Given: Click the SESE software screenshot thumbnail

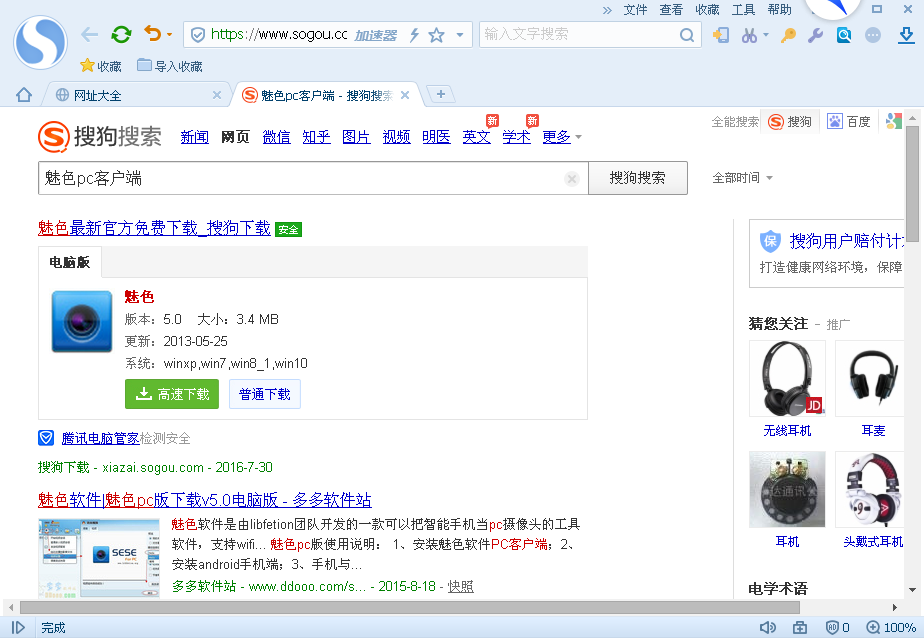Looking at the screenshot, I should pyautogui.click(x=99, y=558).
